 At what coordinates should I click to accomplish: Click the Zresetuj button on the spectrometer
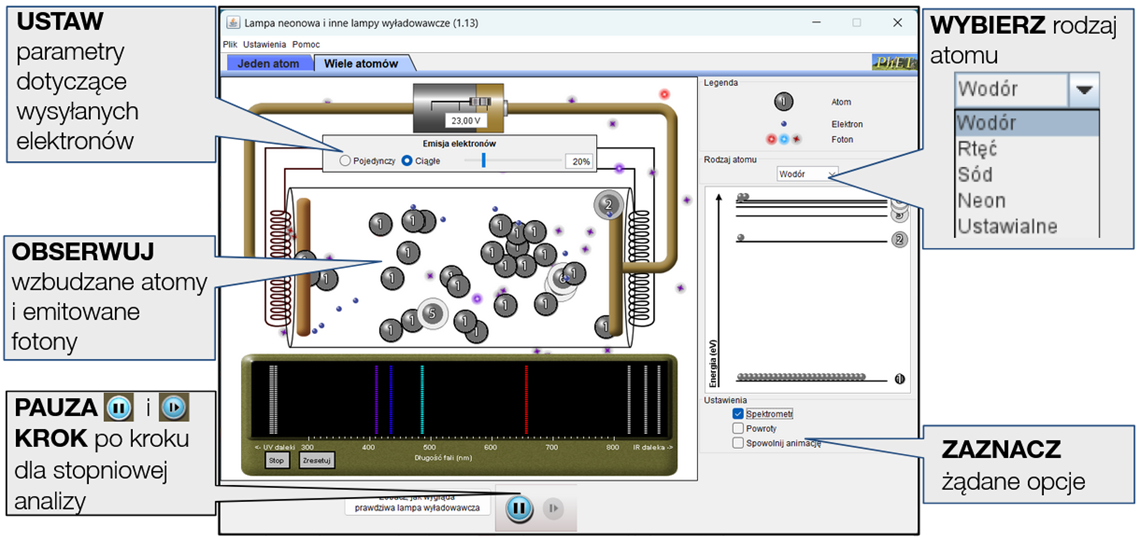tap(317, 461)
